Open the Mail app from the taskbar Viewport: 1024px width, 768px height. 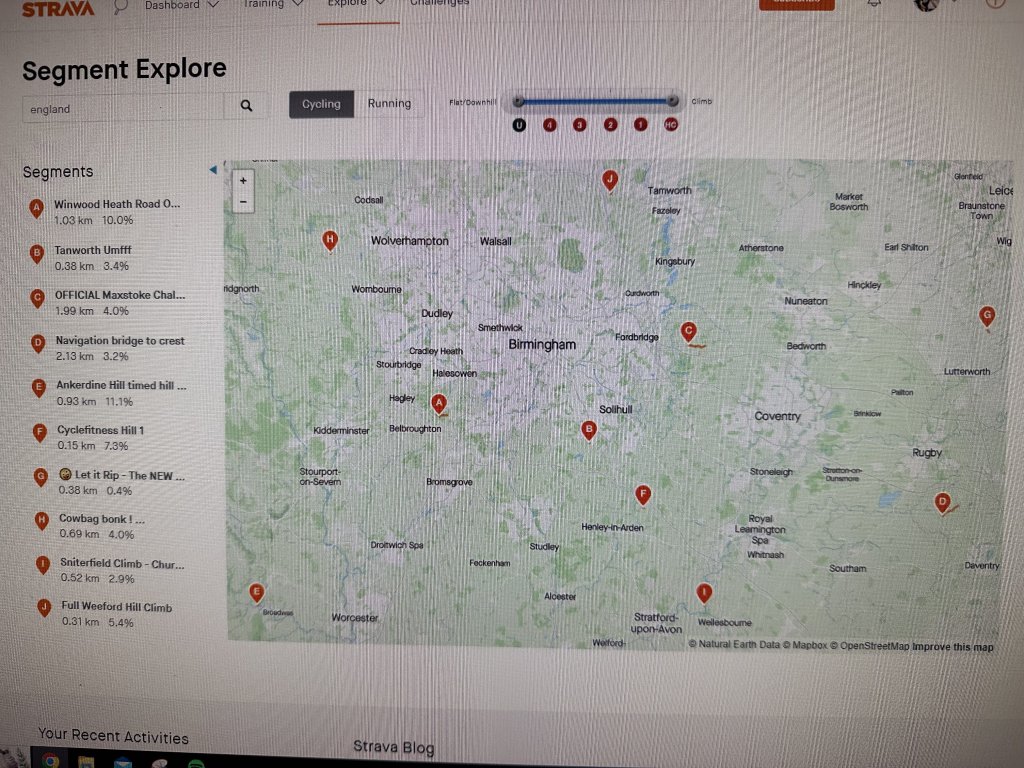pyautogui.click(x=122, y=763)
